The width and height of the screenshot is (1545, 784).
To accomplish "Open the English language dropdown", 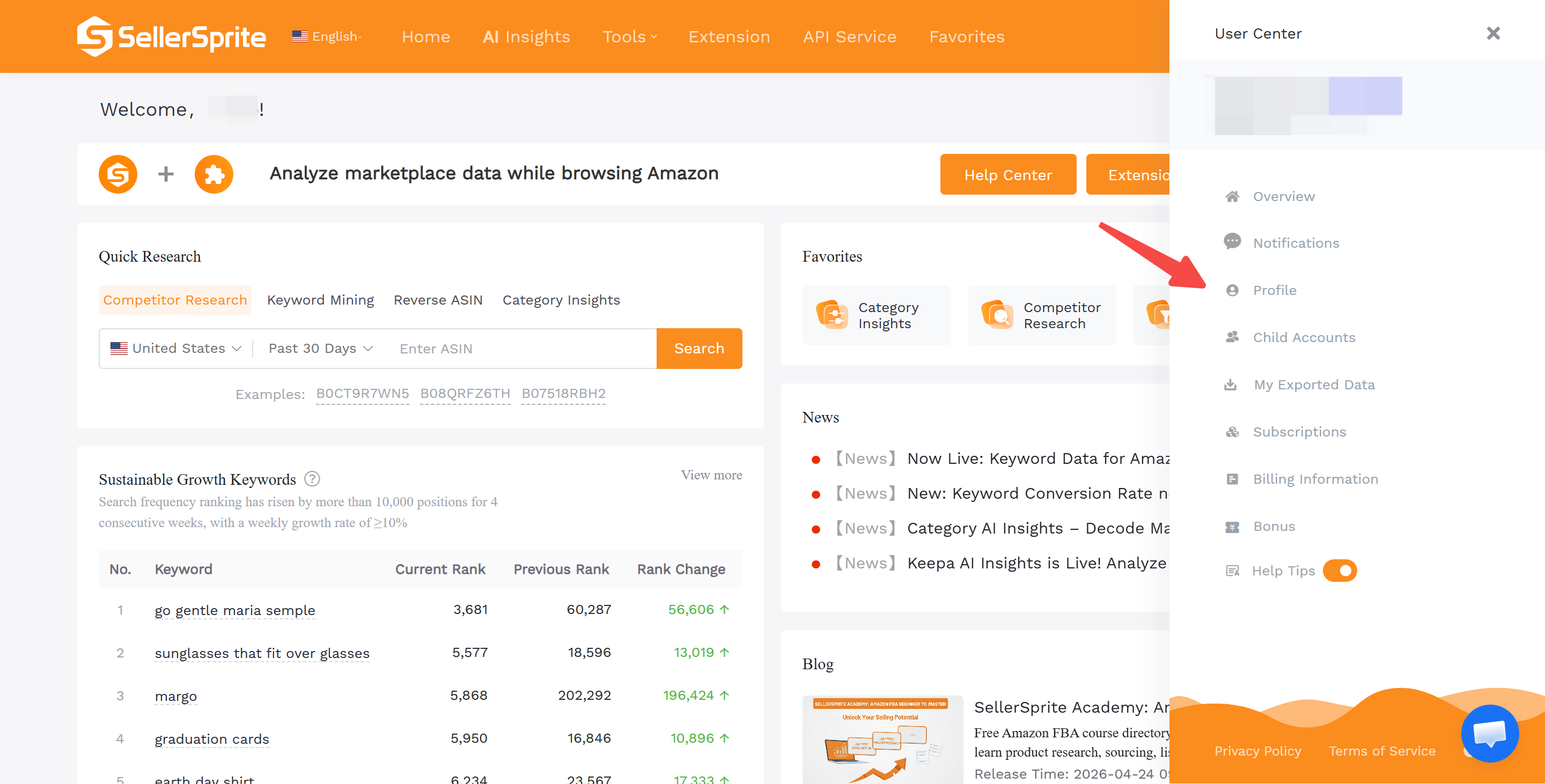I will (x=327, y=36).
